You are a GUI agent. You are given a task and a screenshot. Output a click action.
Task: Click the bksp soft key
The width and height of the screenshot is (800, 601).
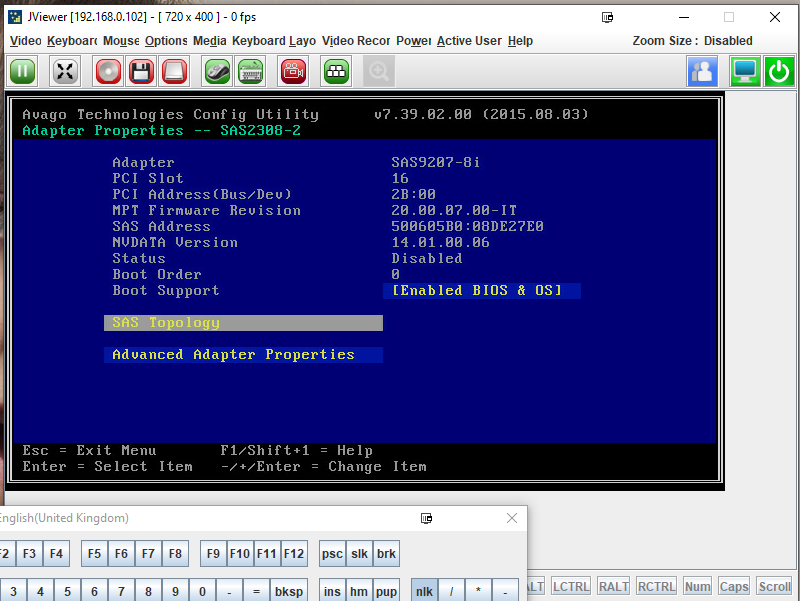tap(289, 591)
